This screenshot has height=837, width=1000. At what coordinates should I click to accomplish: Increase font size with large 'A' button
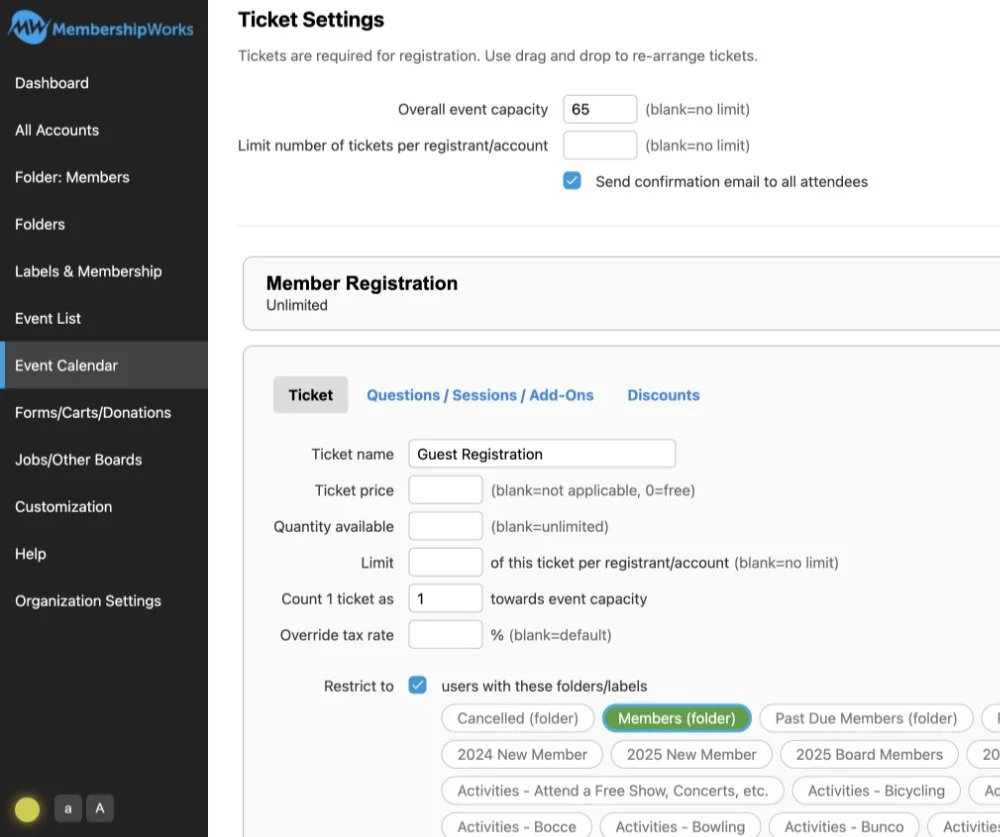(x=100, y=809)
